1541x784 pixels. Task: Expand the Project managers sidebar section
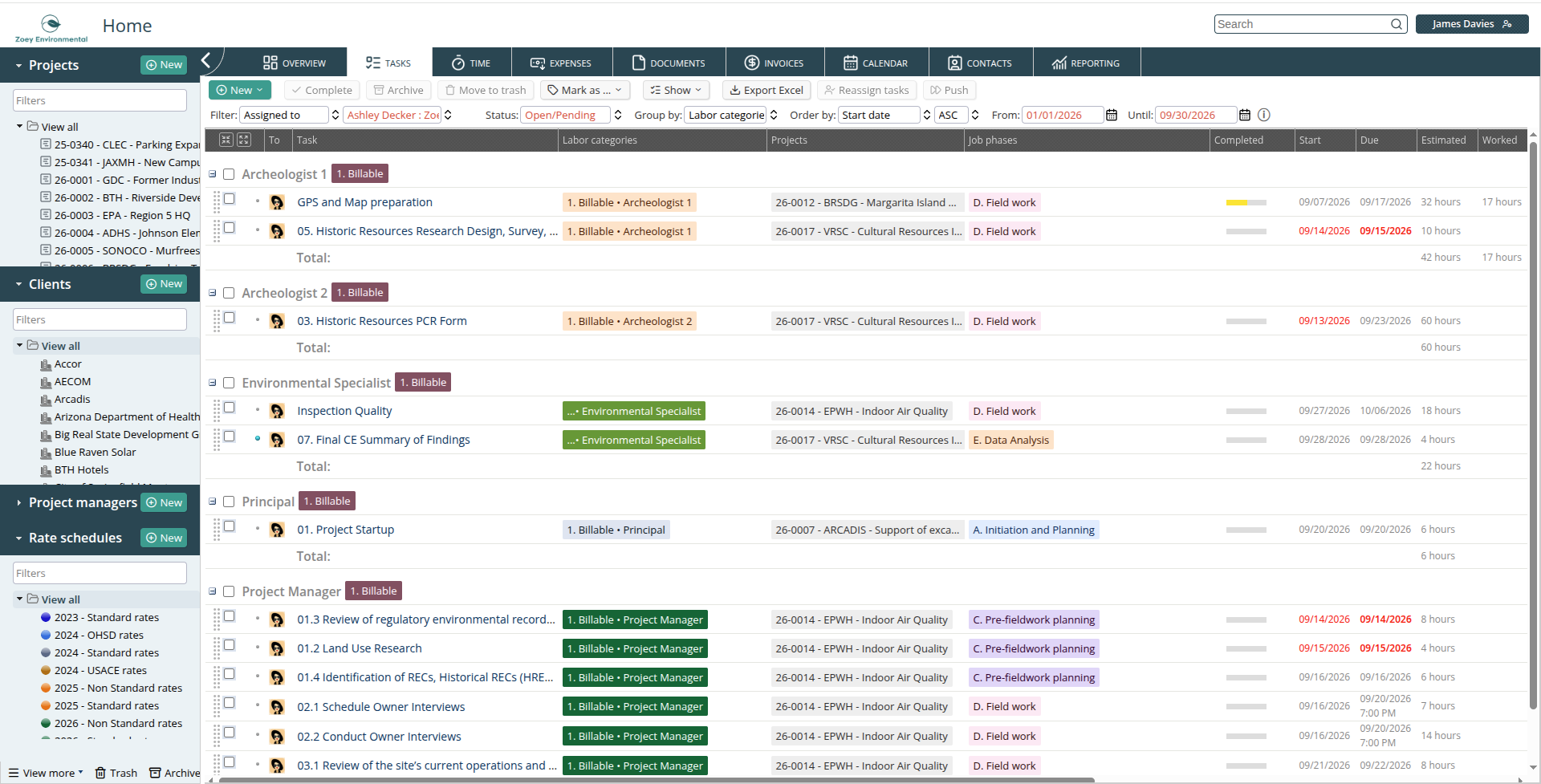[18, 503]
